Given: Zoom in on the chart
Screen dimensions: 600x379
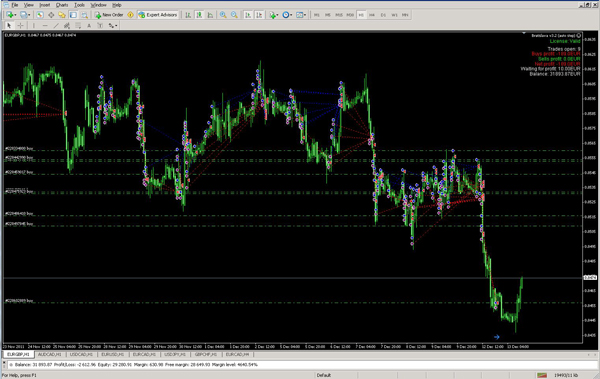Looking at the screenshot, I should 223,15.
